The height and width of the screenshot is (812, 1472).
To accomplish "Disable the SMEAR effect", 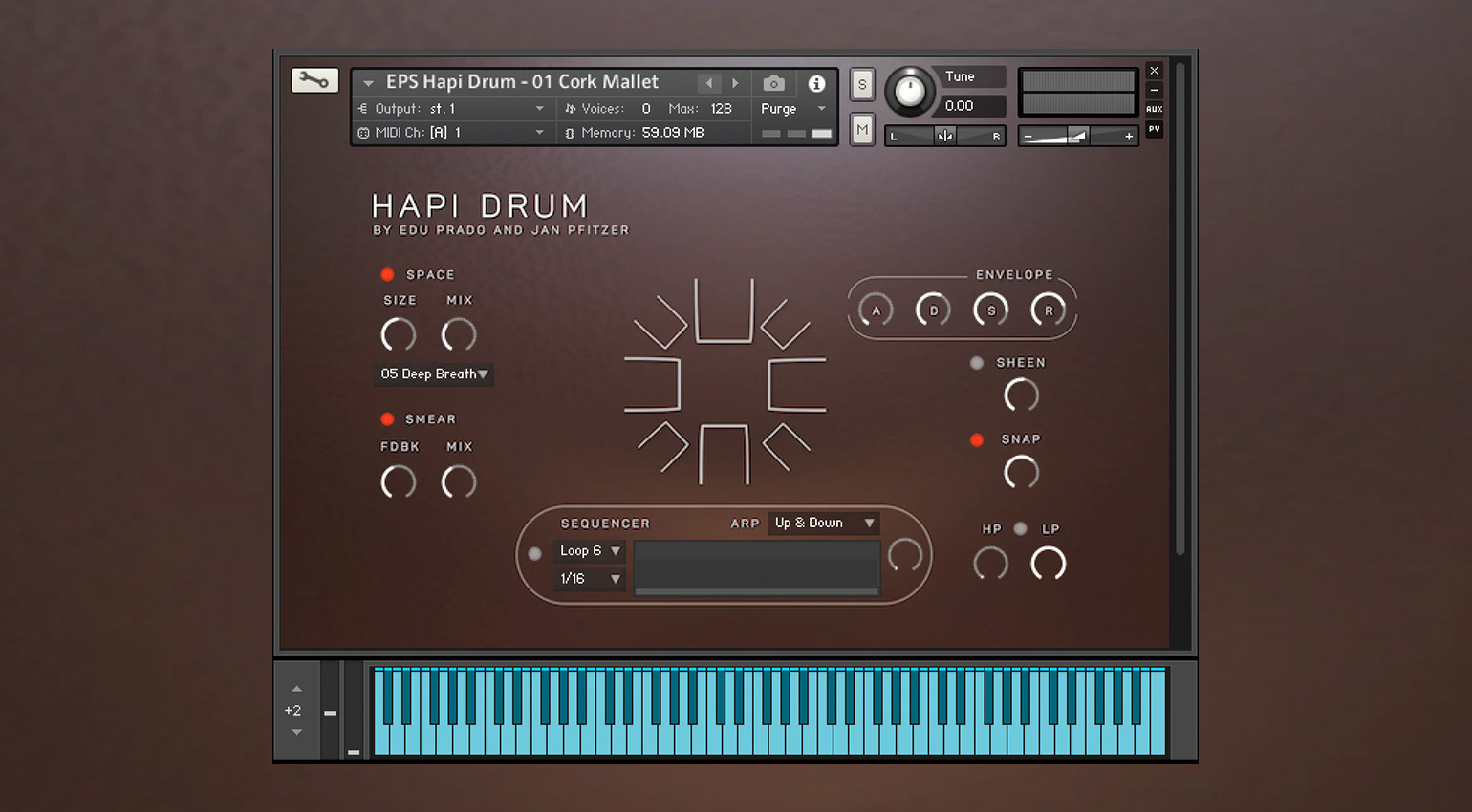I will (x=387, y=419).
